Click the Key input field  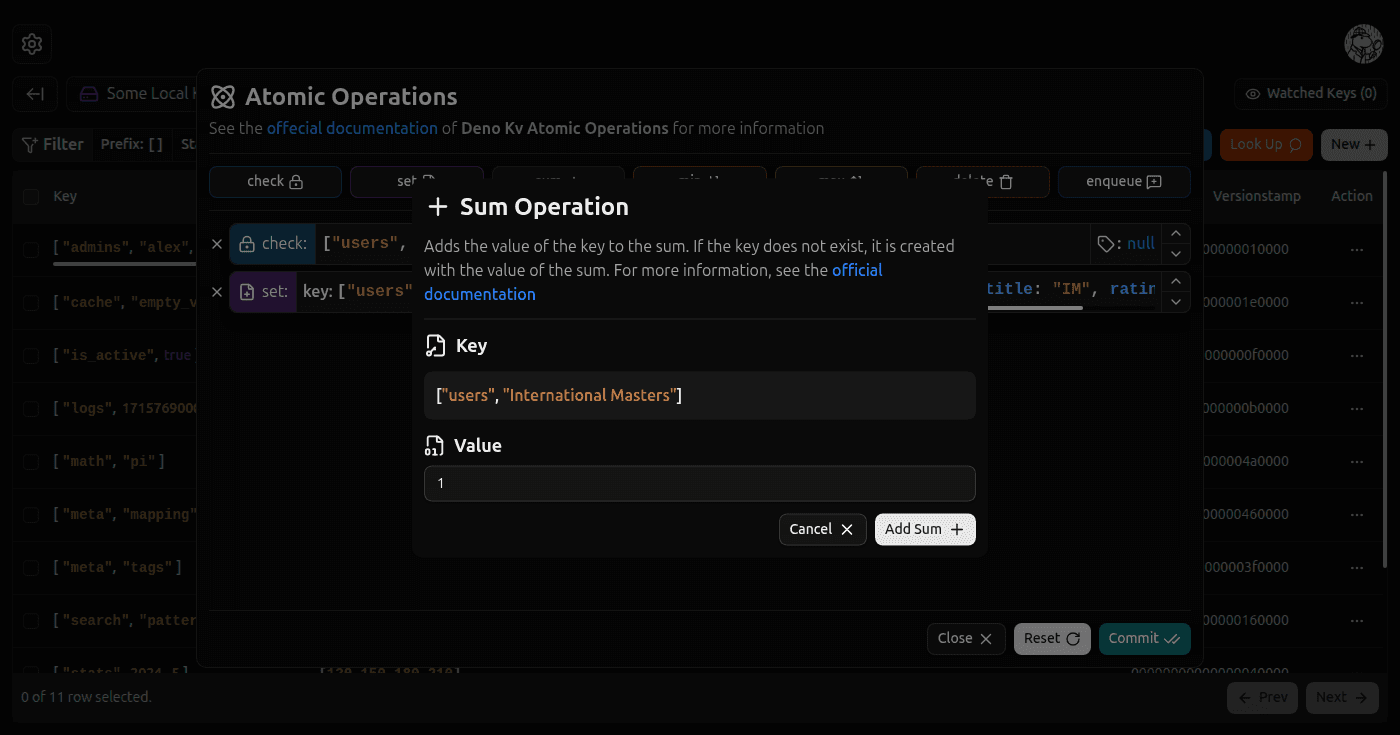coord(700,396)
